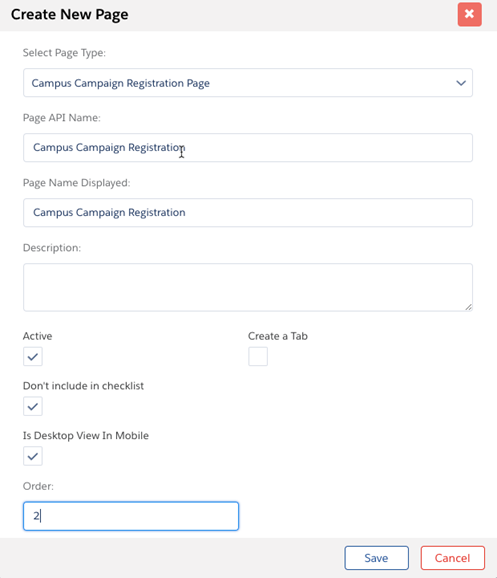Click the chevron arrow in page type selector

tap(461, 83)
